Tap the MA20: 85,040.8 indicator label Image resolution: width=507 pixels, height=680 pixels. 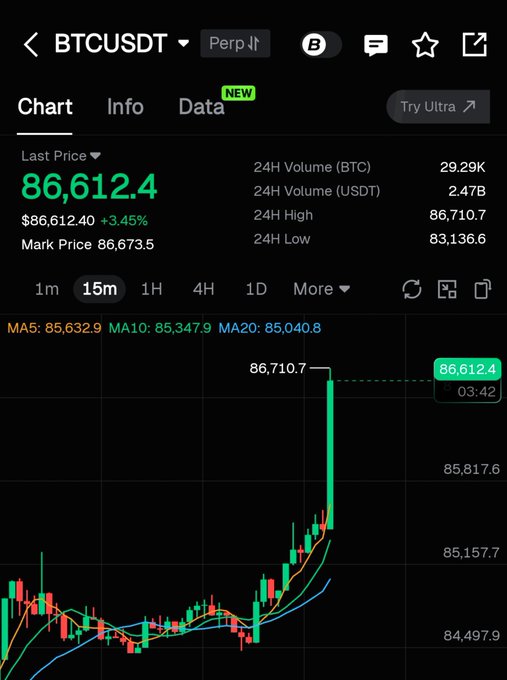pos(270,328)
